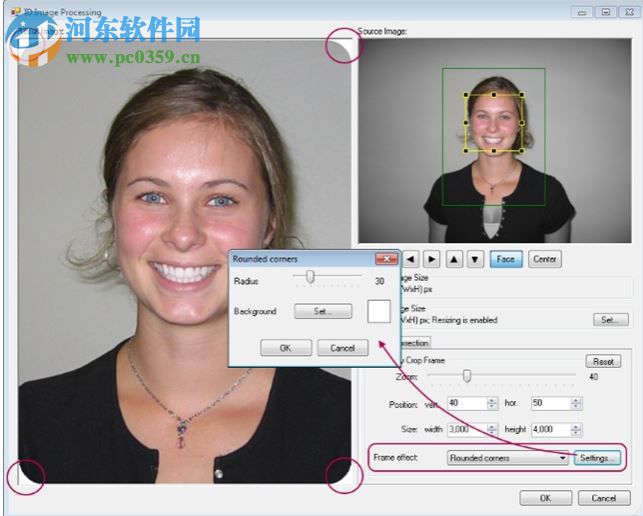Click the vertical Position input field
This screenshot has width=643, height=516.
tap(467, 403)
